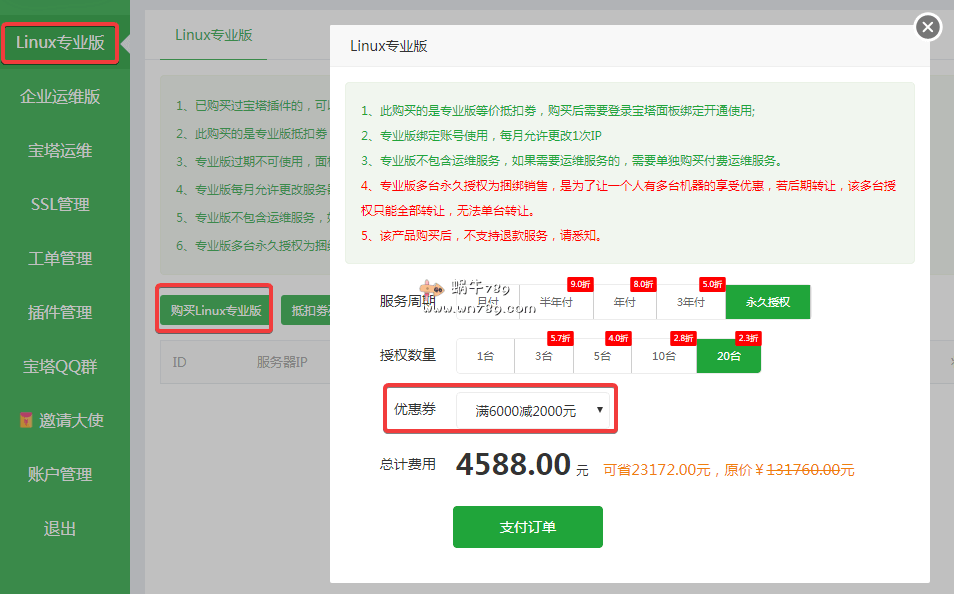Pick the 3年付 service period

pos(690,301)
